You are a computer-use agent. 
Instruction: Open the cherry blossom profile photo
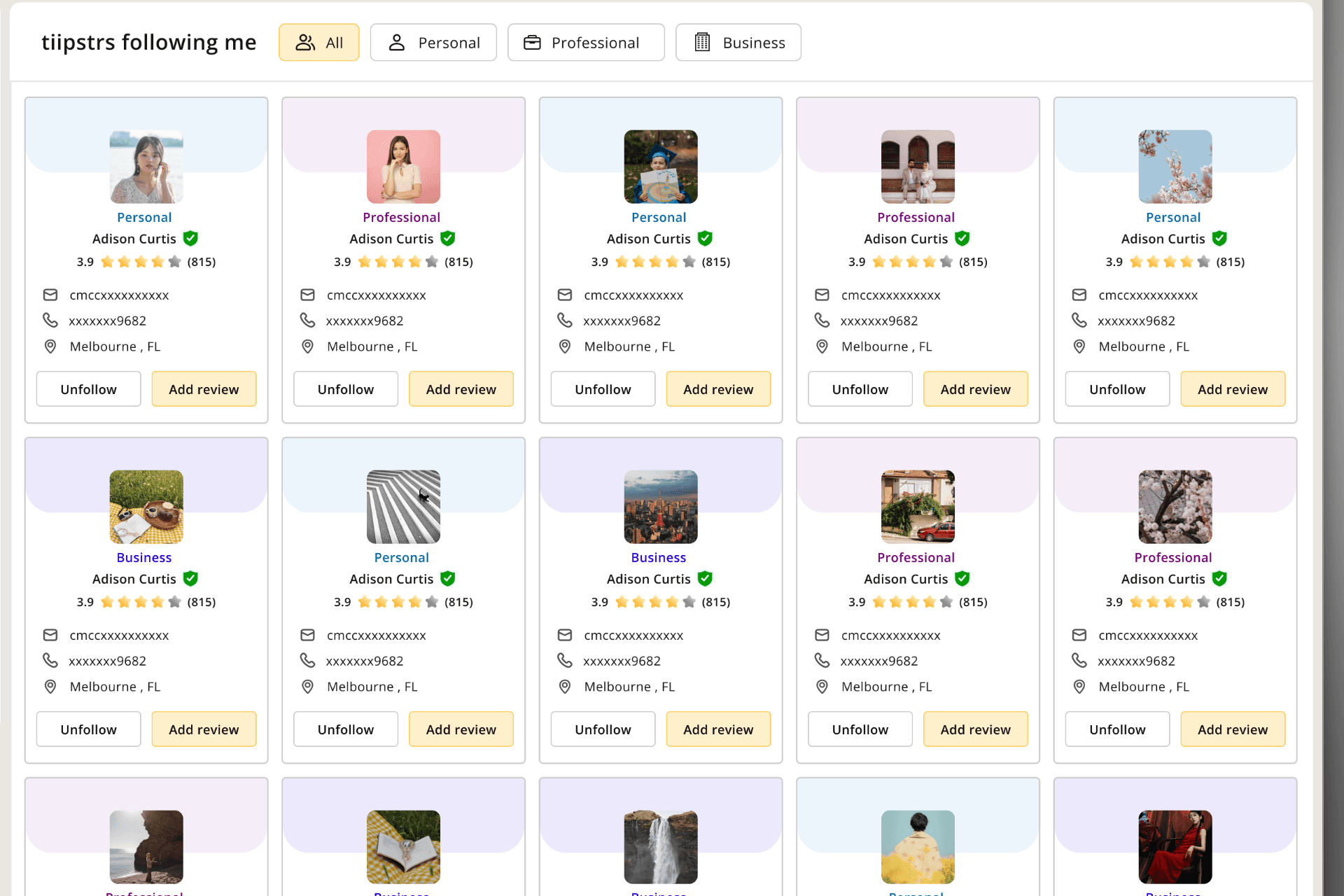click(x=1175, y=167)
